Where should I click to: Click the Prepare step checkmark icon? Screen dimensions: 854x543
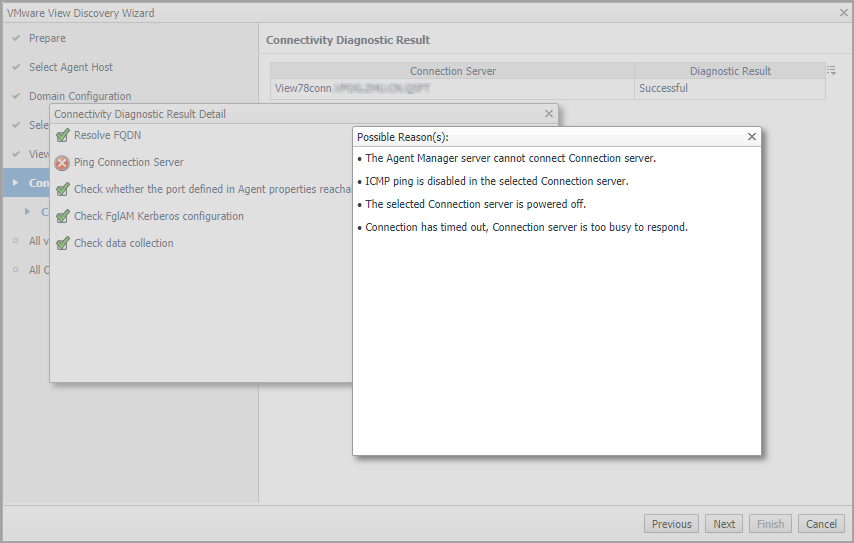tap(16, 39)
